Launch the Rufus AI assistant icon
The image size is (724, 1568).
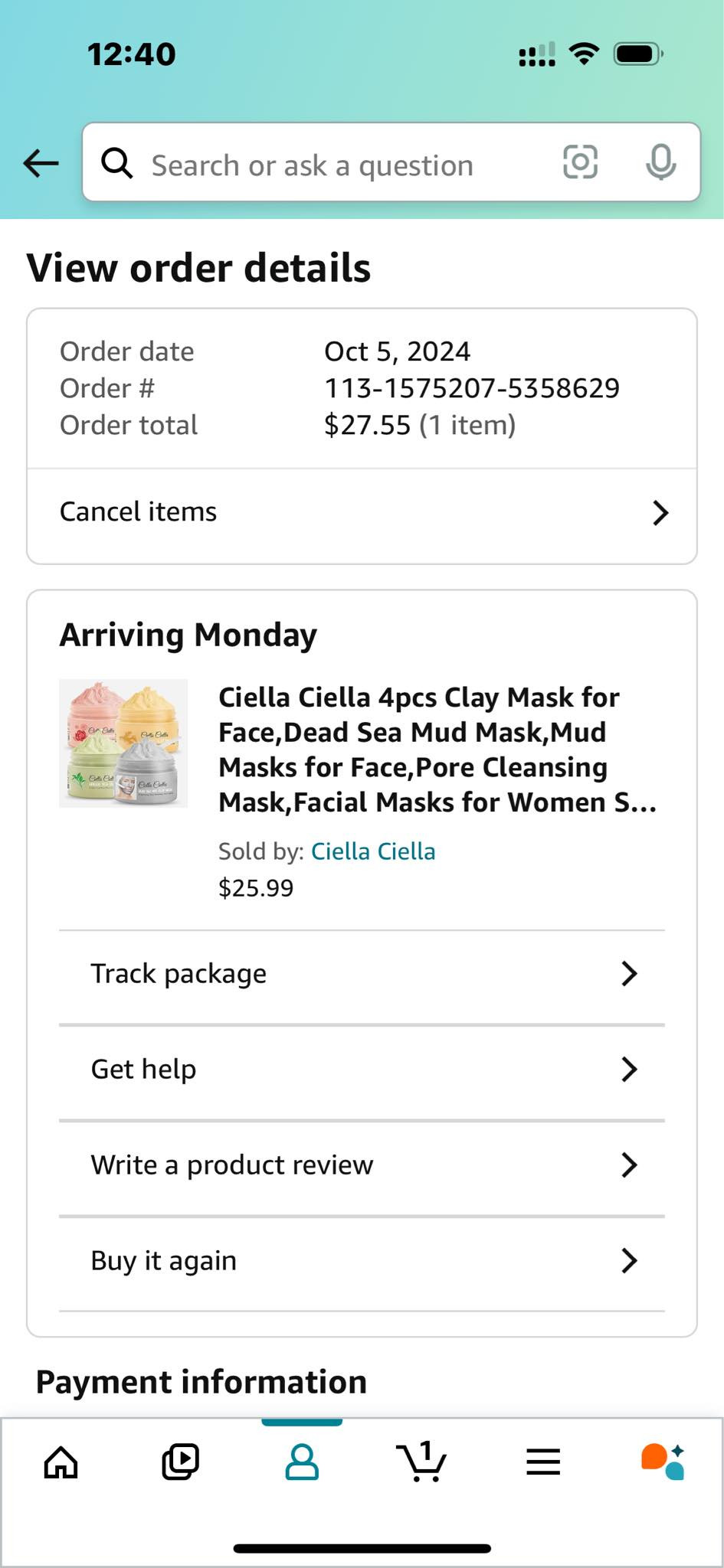click(663, 1462)
